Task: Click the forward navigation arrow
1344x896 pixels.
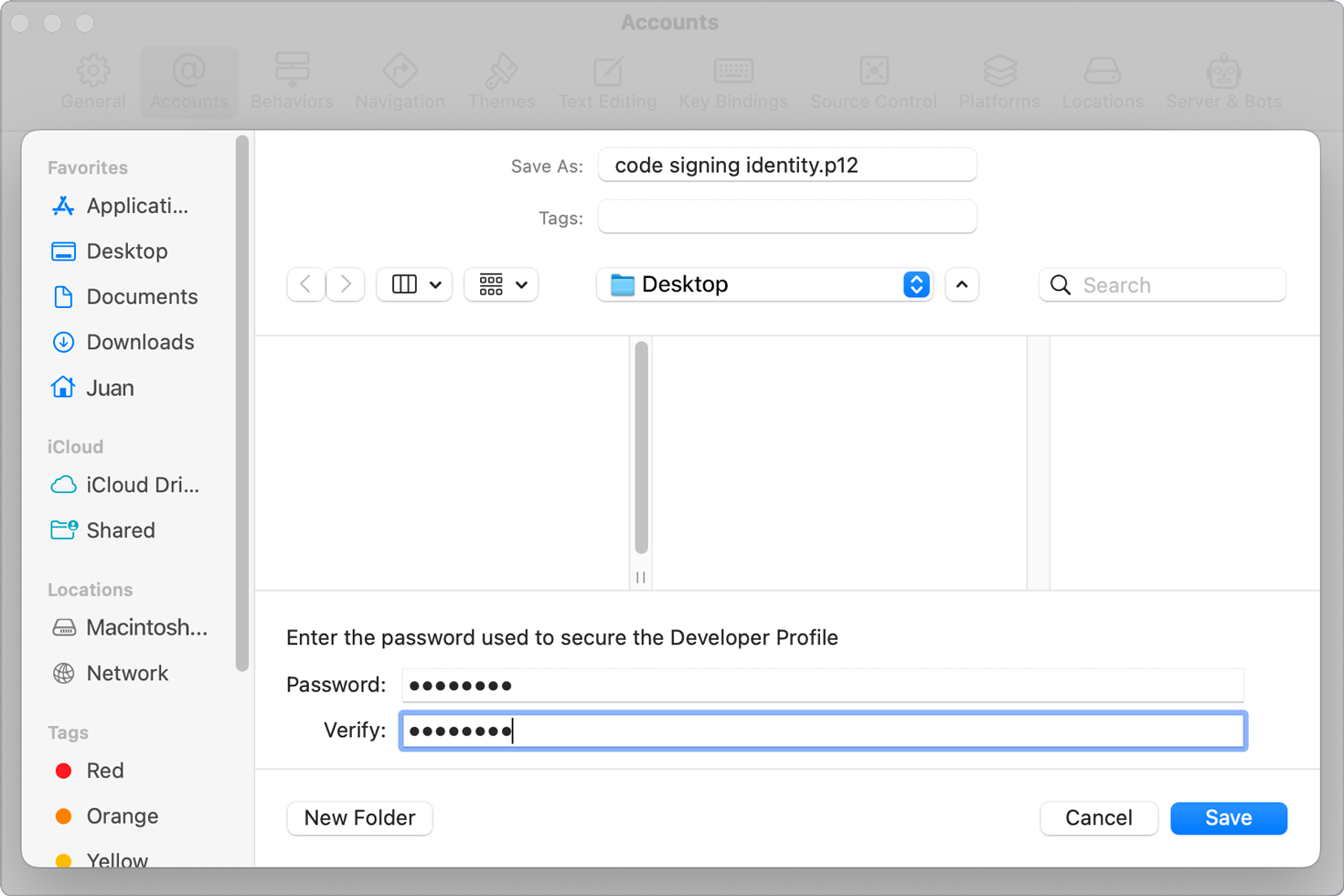Action: pos(346,284)
